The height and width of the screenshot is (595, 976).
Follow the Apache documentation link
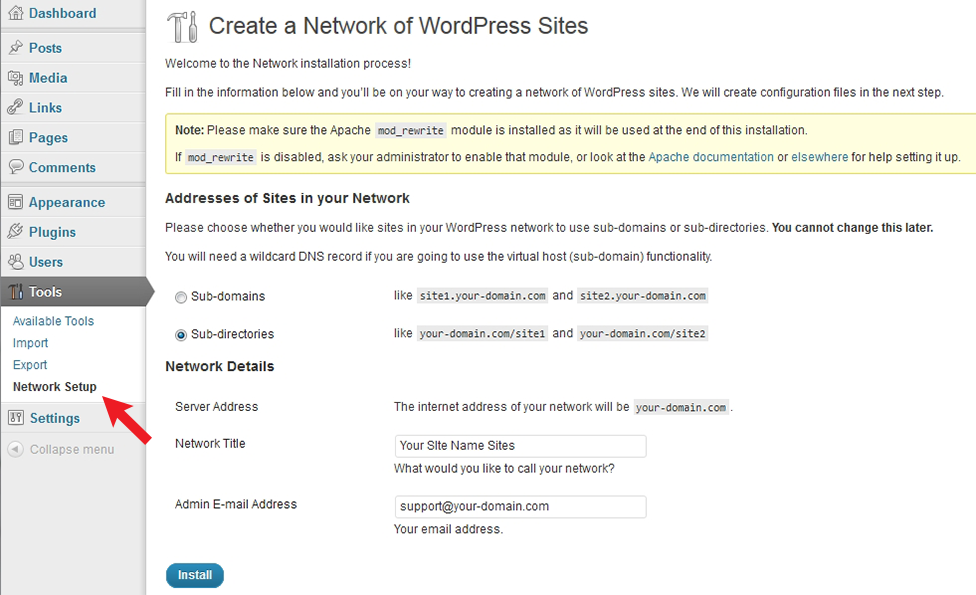click(711, 157)
